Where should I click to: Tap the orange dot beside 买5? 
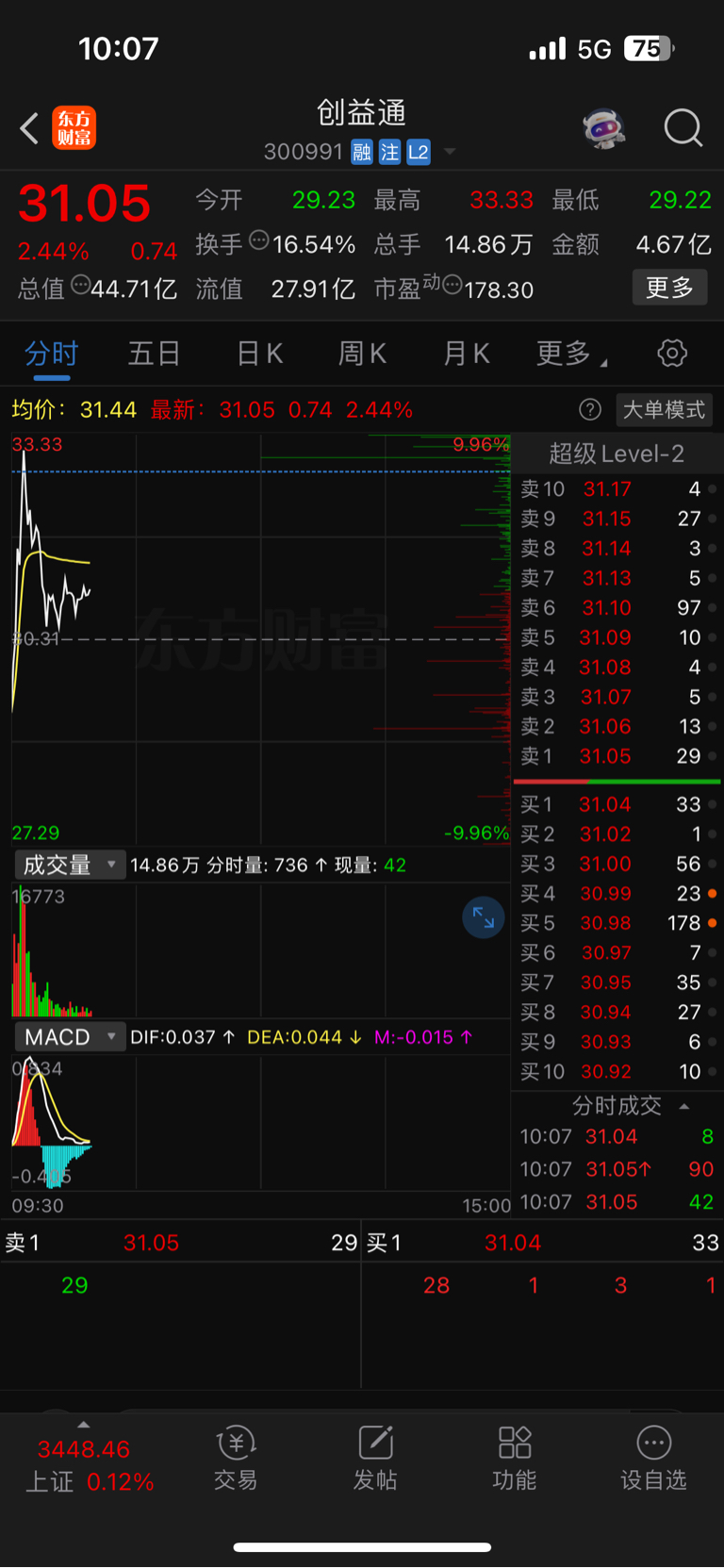pos(713,923)
